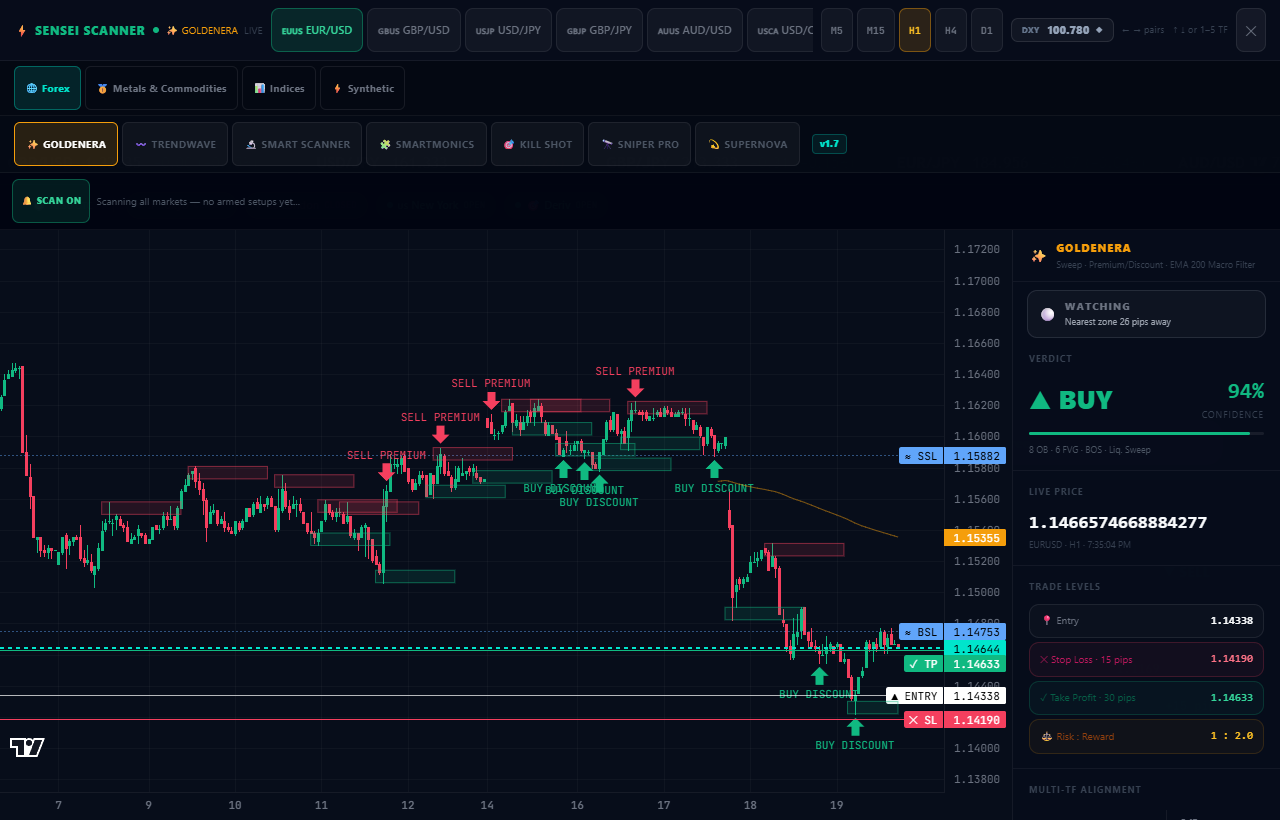The width and height of the screenshot is (1280, 820).
Task: Click the Sensei Scanner lightning logo
Action: click(22, 30)
